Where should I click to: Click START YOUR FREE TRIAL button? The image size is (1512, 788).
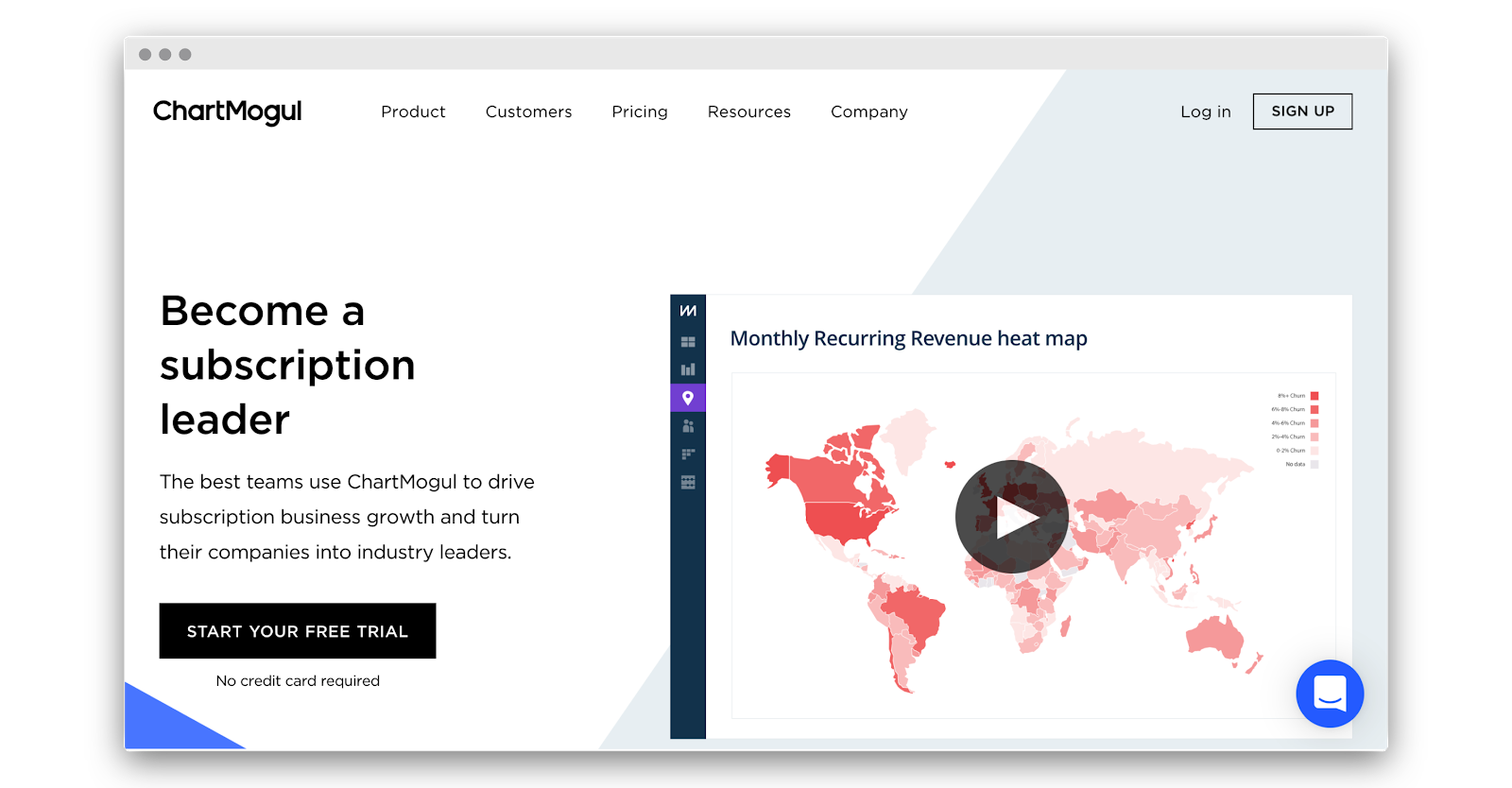pyautogui.click(x=298, y=631)
